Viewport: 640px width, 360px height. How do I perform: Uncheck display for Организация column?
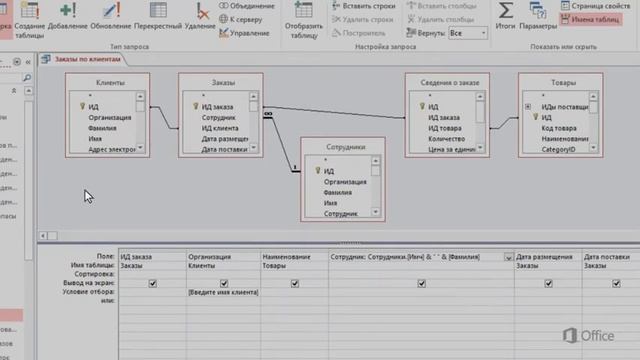224,283
